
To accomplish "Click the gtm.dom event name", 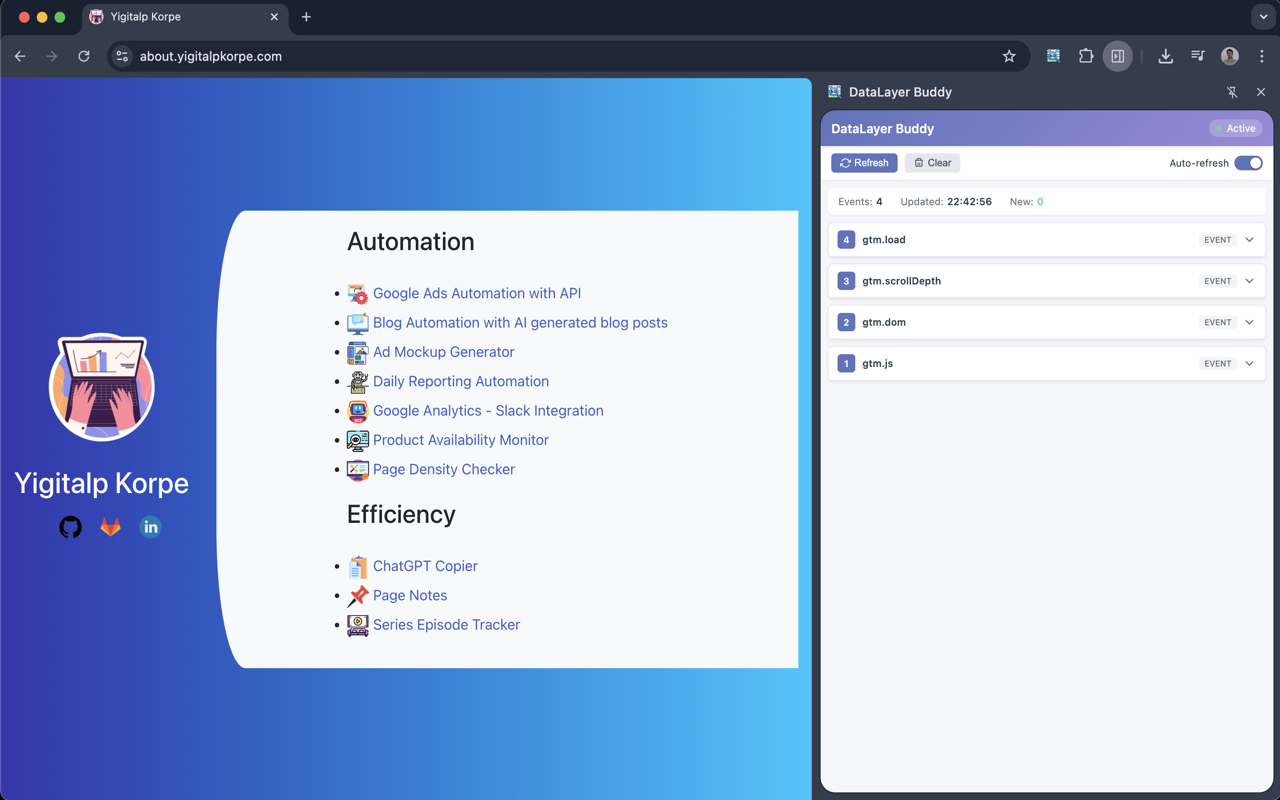I will [884, 322].
